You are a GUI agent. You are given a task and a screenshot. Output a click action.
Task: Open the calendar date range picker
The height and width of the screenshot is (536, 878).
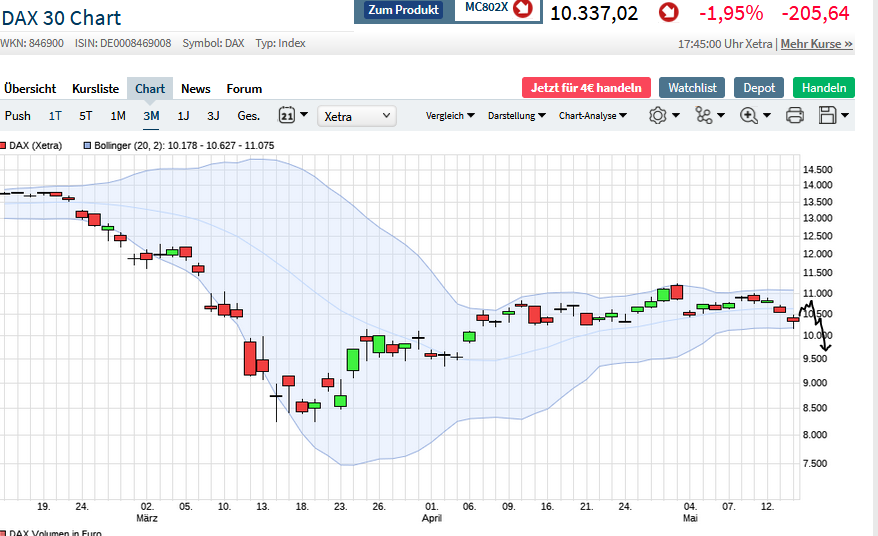coord(287,116)
